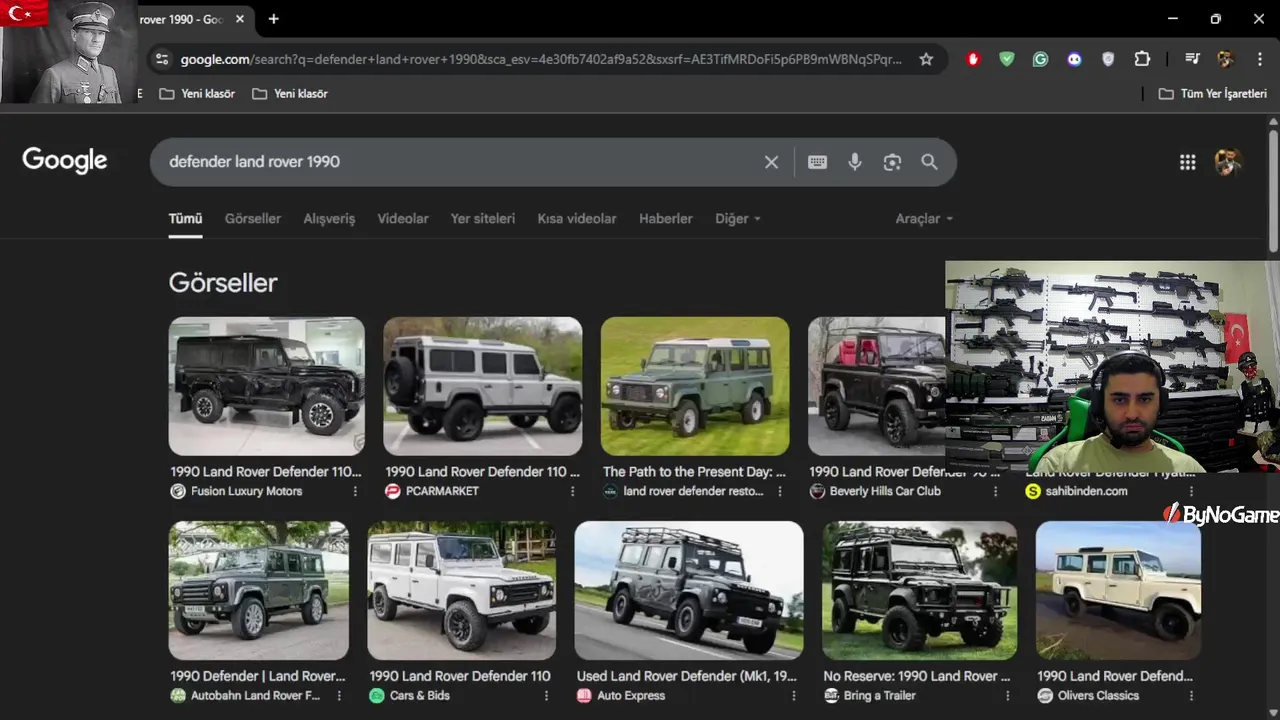Expand the Araçlar tools dropdown
Screen dimensions: 1280x720
[x=924, y=218]
